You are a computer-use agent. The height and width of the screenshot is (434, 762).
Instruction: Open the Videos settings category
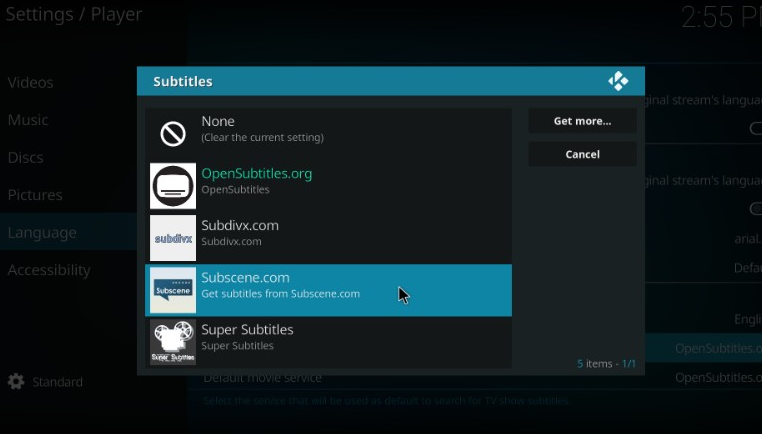click(31, 82)
